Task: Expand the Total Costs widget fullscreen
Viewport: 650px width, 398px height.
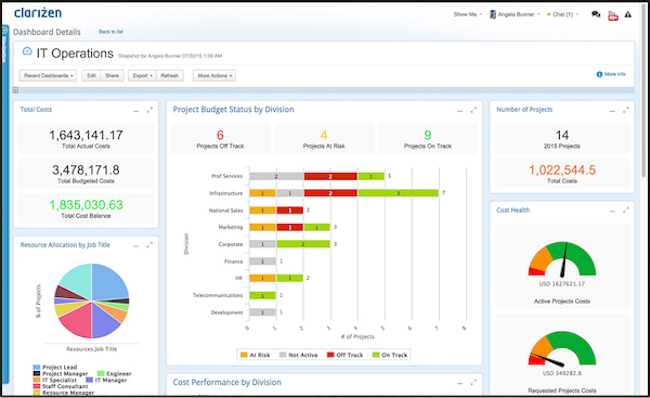Action: click(x=150, y=110)
